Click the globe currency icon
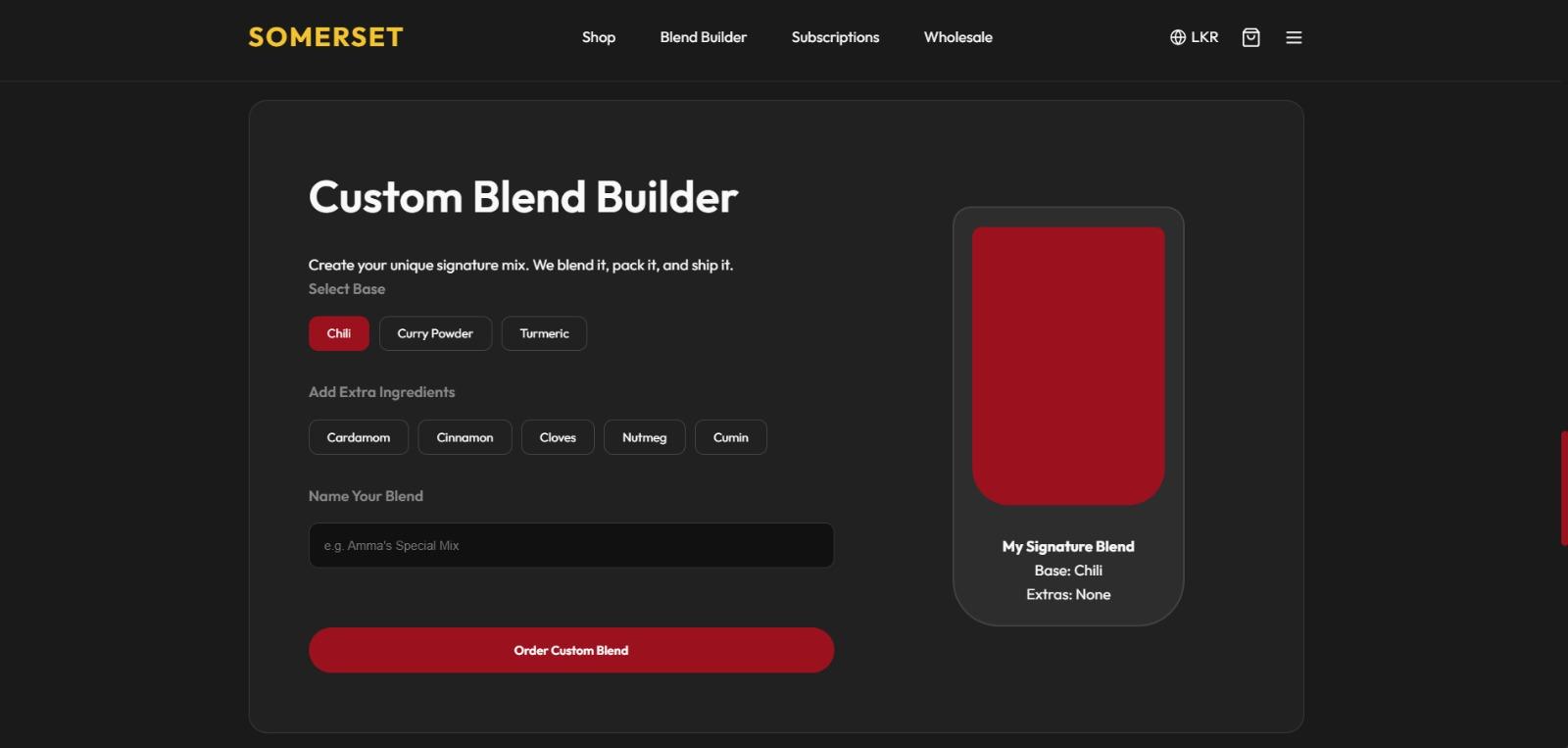 click(x=1178, y=37)
